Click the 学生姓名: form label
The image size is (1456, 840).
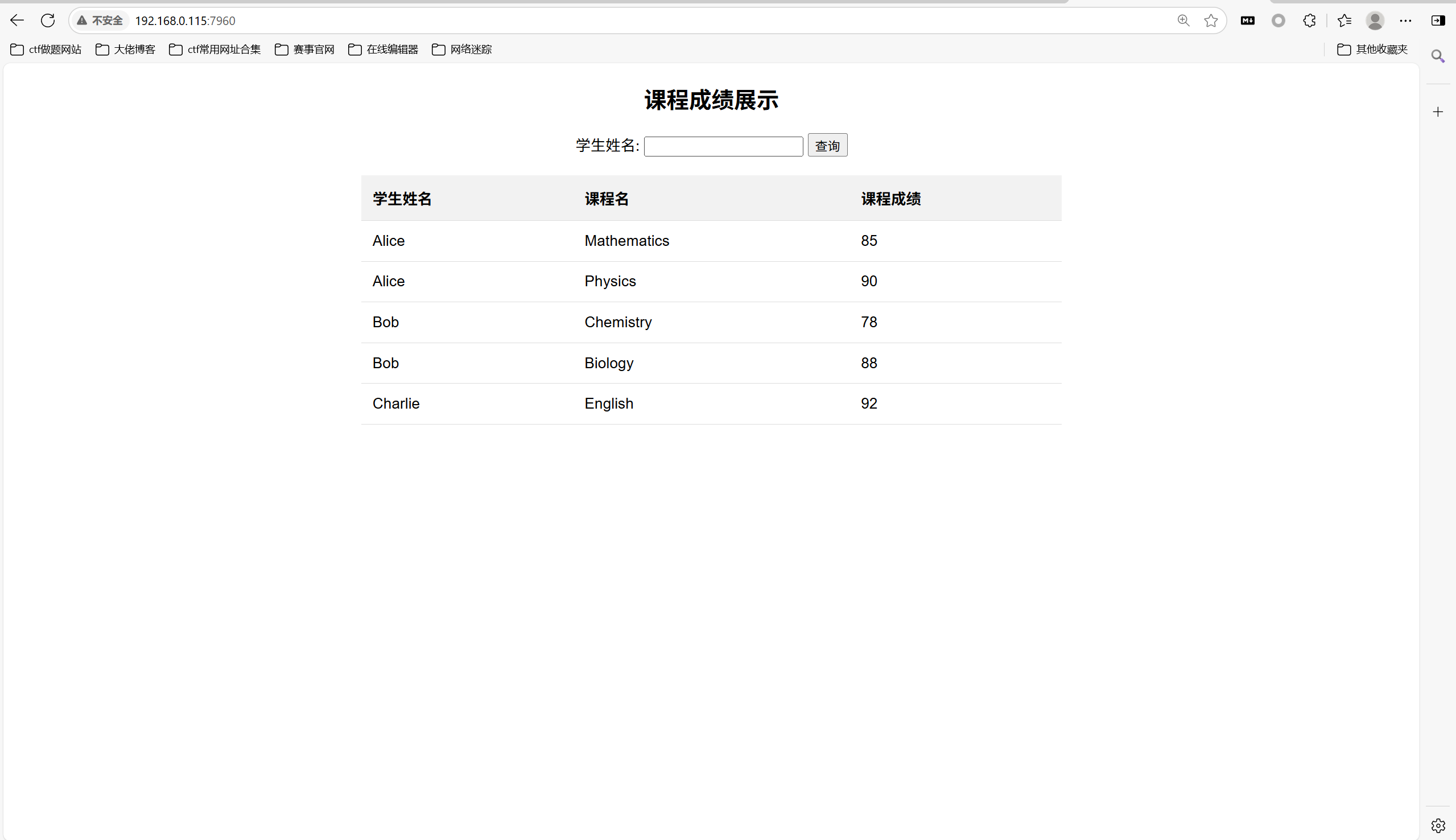[607, 145]
